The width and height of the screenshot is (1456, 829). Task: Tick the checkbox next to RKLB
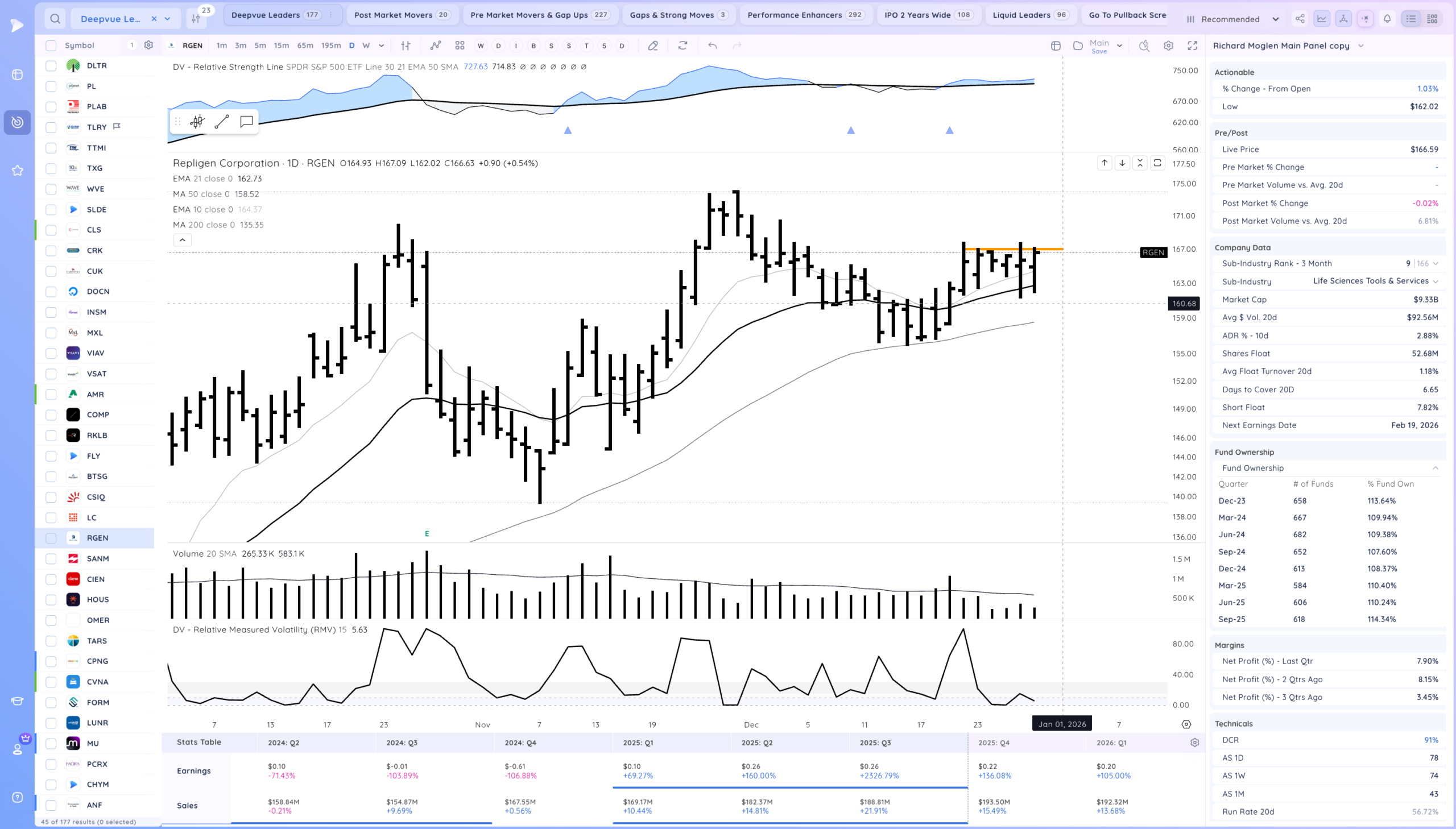pos(51,436)
